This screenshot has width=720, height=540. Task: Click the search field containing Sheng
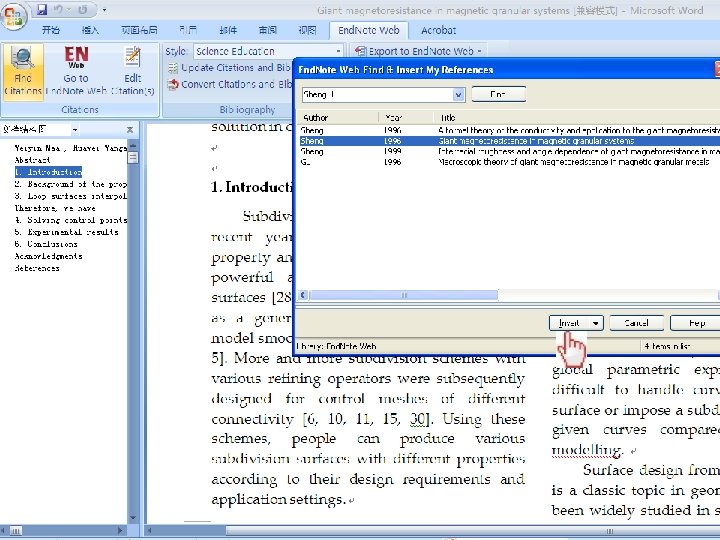(377, 95)
